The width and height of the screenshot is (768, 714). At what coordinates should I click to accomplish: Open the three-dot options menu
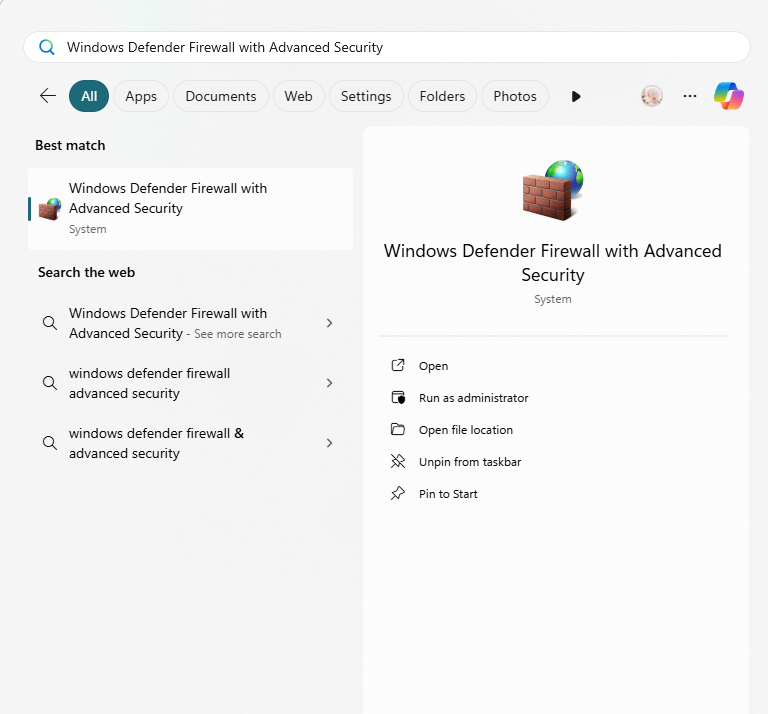[690, 96]
